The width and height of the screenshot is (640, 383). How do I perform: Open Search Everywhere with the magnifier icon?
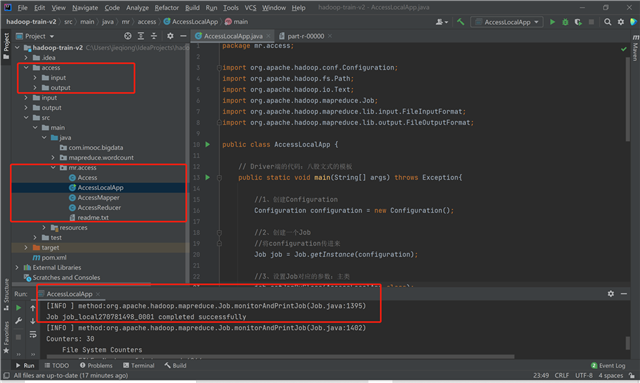pyautogui.click(x=608, y=22)
